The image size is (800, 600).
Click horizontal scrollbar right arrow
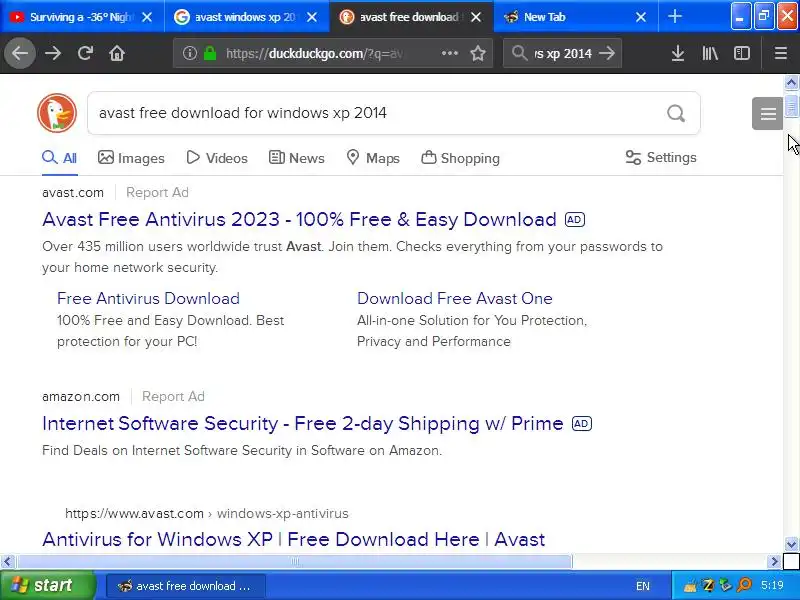[x=774, y=562]
